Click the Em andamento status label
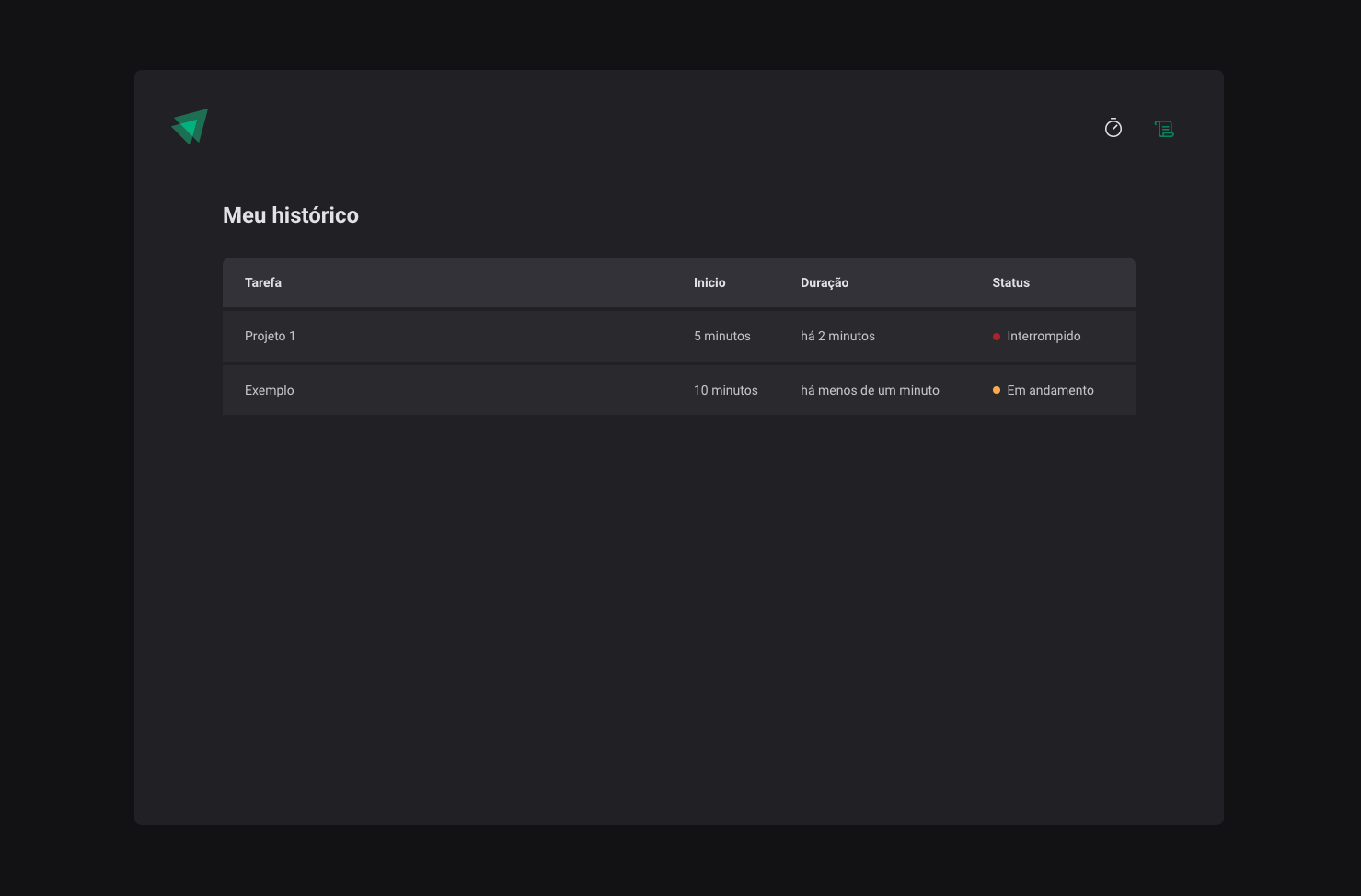Image resolution: width=1361 pixels, height=896 pixels. pos(1050,390)
